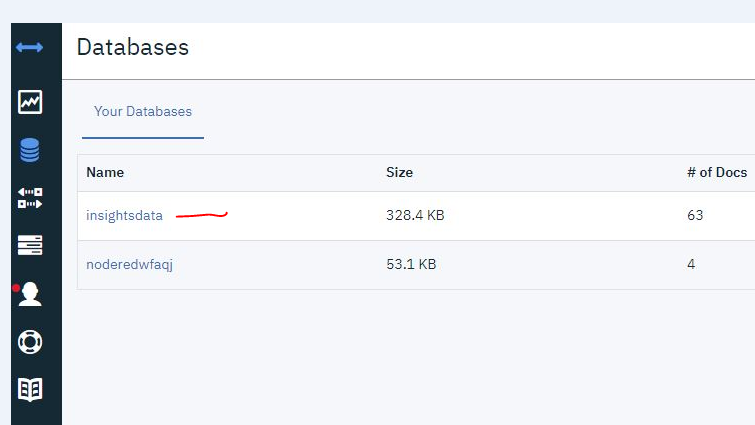Viewport: 755px width, 425px height.
Task: Click the 63 docs count for insightsdata
Action: pos(695,215)
